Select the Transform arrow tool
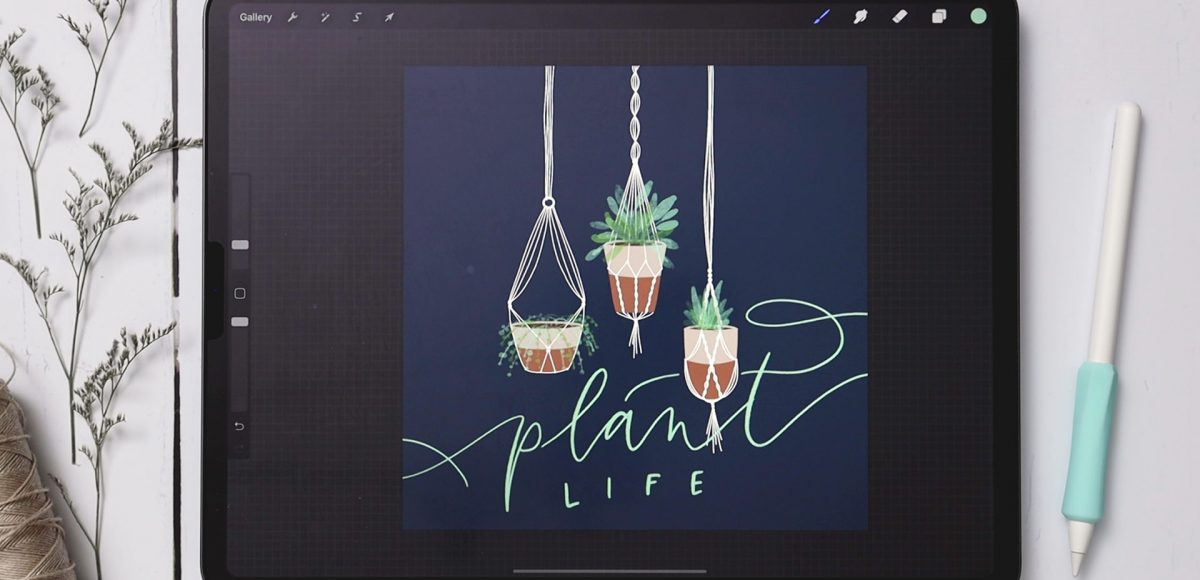 (x=388, y=16)
